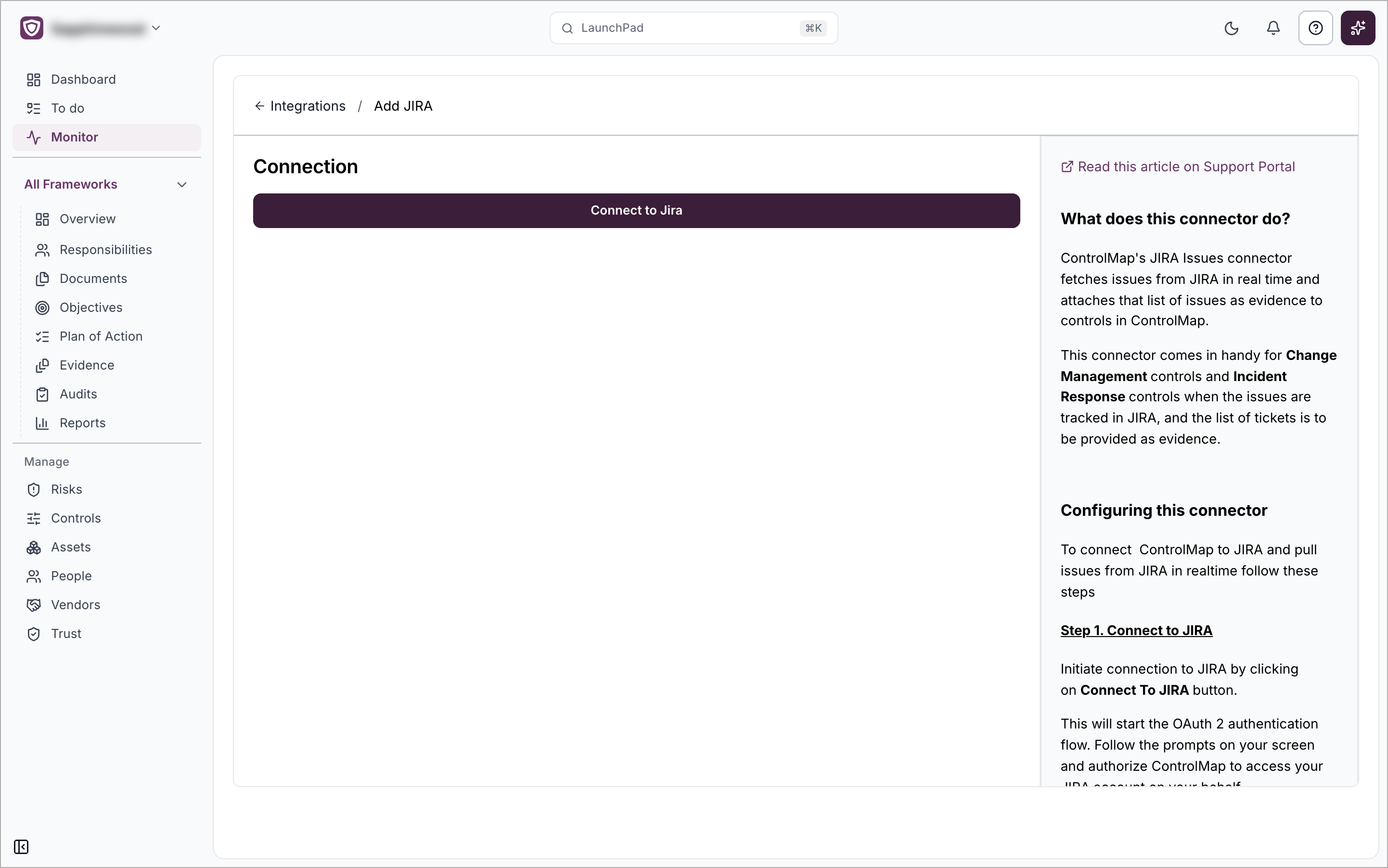Expand the organization switcher chevron
The height and width of the screenshot is (868, 1388).
[x=155, y=28]
